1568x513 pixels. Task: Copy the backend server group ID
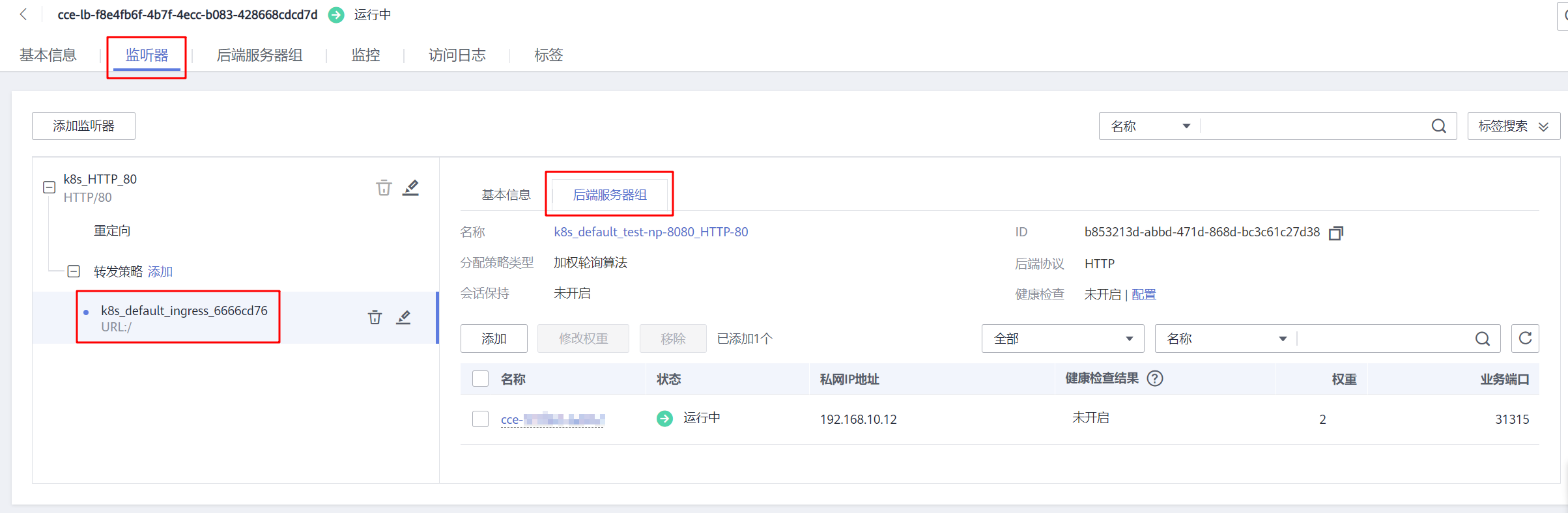[1335, 233]
